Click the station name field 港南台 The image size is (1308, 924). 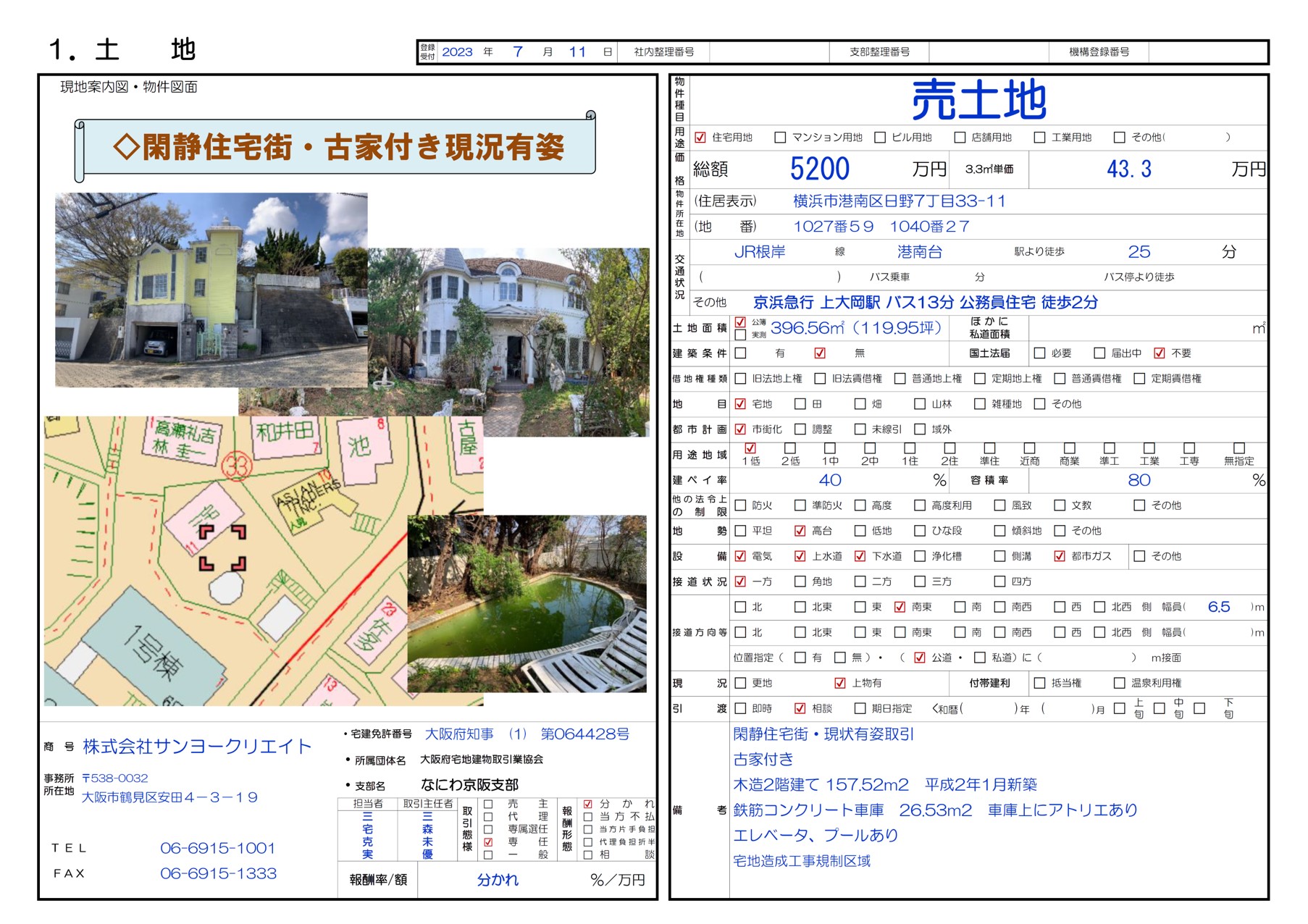click(919, 252)
